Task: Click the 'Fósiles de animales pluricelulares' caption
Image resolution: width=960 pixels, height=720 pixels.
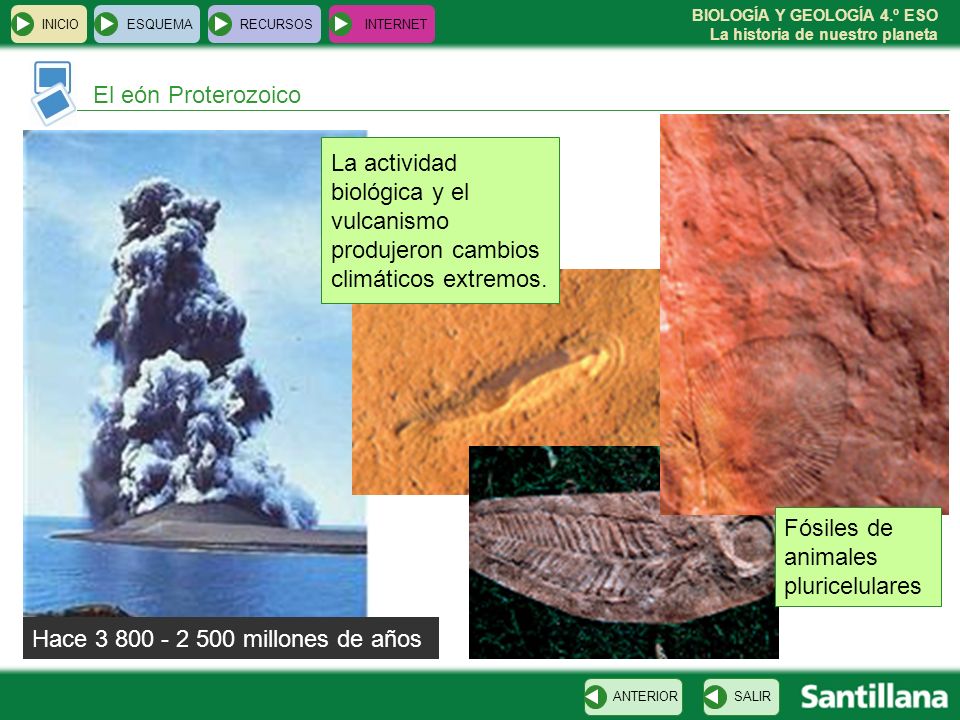Action: 858,557
